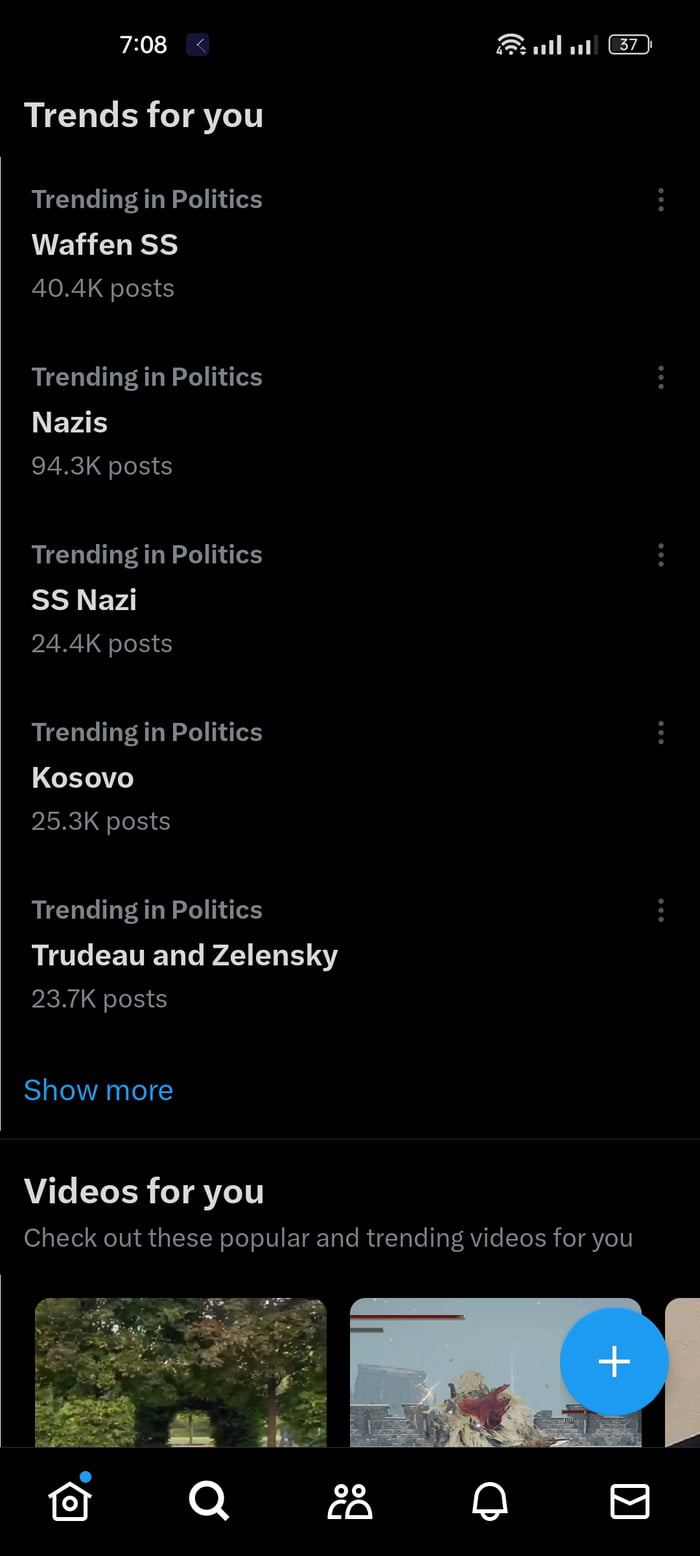Select the Trudeau and Zelensky trend
700x1556 pixels.
[185, 956]
